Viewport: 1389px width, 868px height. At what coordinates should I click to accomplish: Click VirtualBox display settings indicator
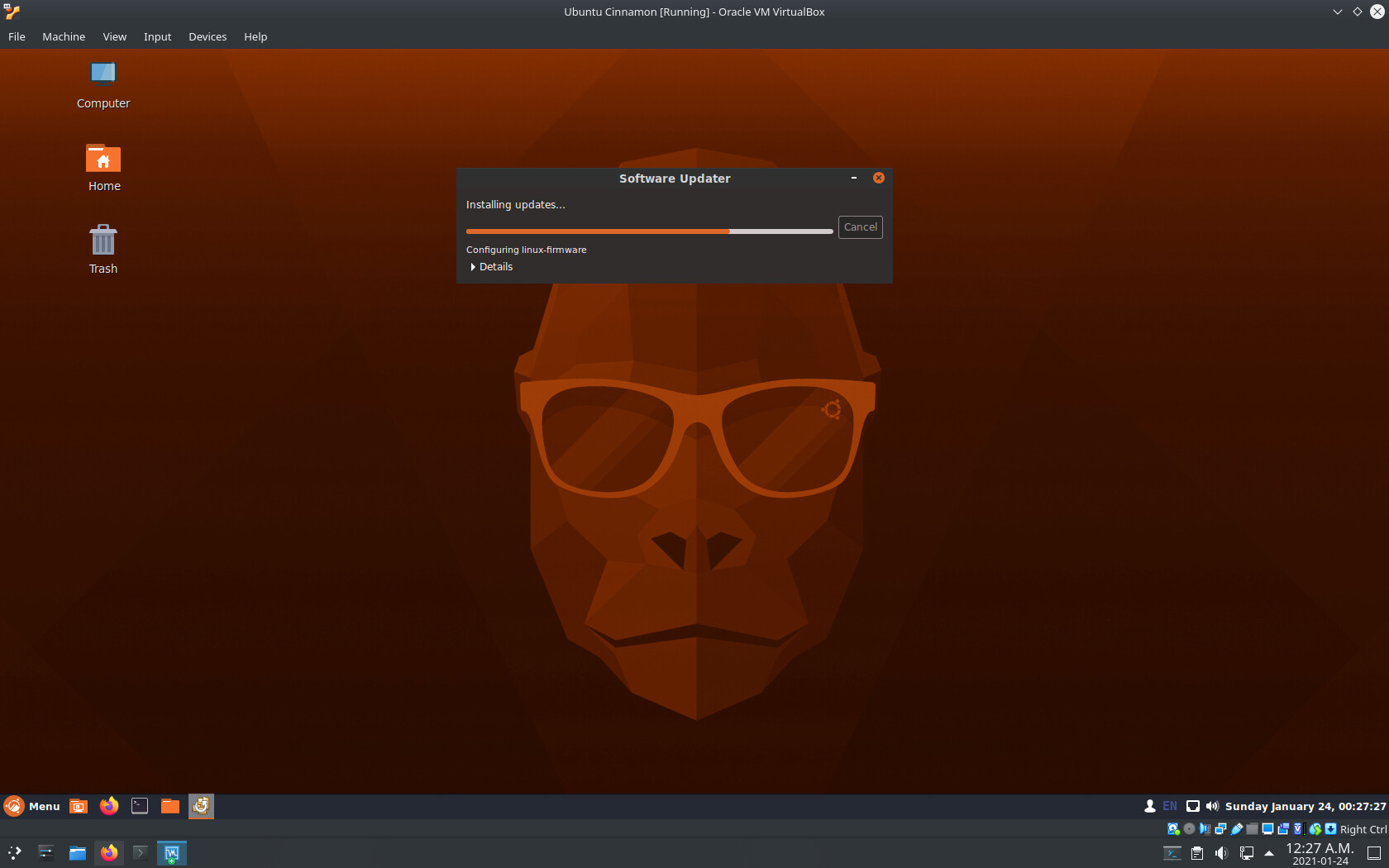click(1267, 828)
